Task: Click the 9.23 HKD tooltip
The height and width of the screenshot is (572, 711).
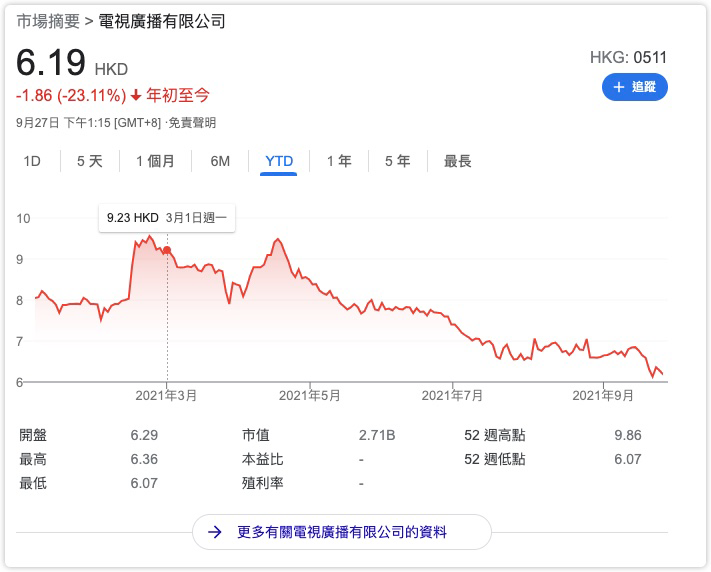Action: pyautogui.click(x=167, y=218)
